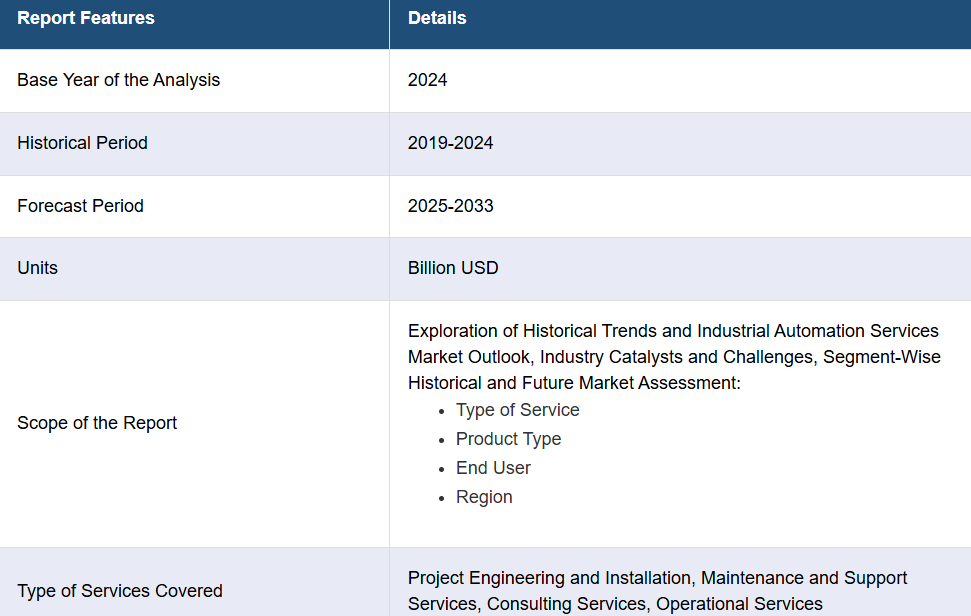Click the Details column header

point(437,18)
